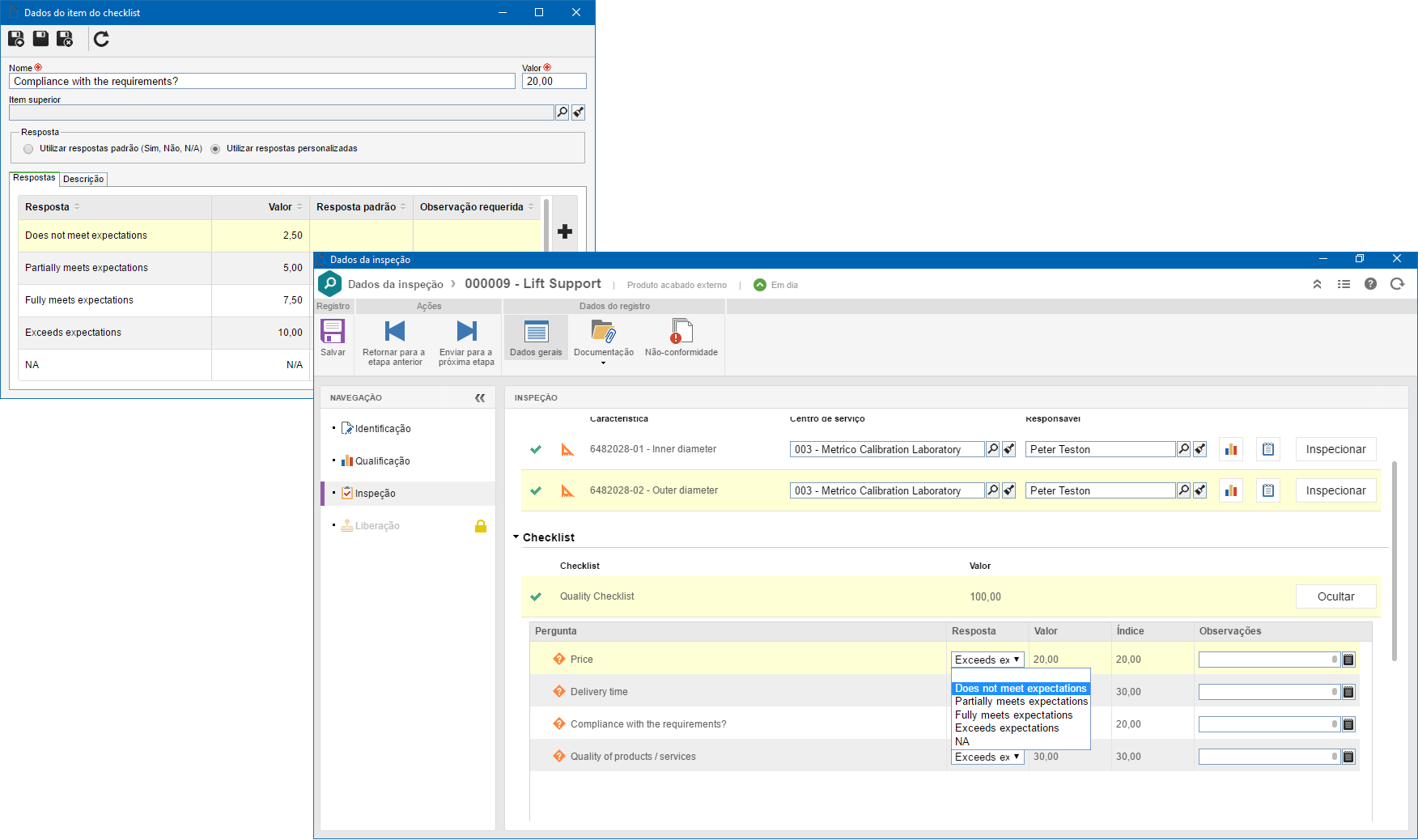1418x840 pixels.
Task: Click the Salvar floppy disk icon
Action: (333, 331)
